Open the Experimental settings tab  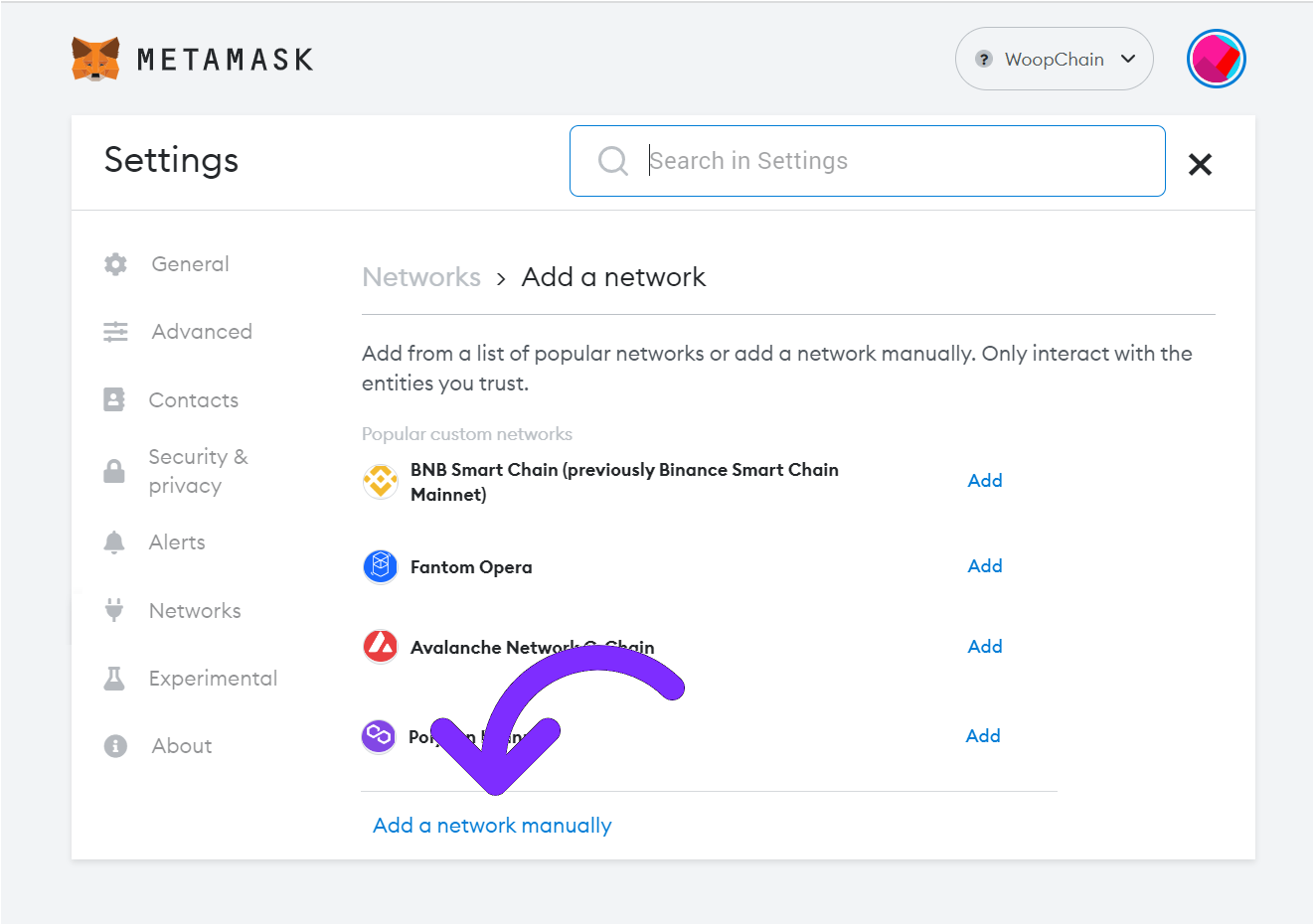[213, 679]
